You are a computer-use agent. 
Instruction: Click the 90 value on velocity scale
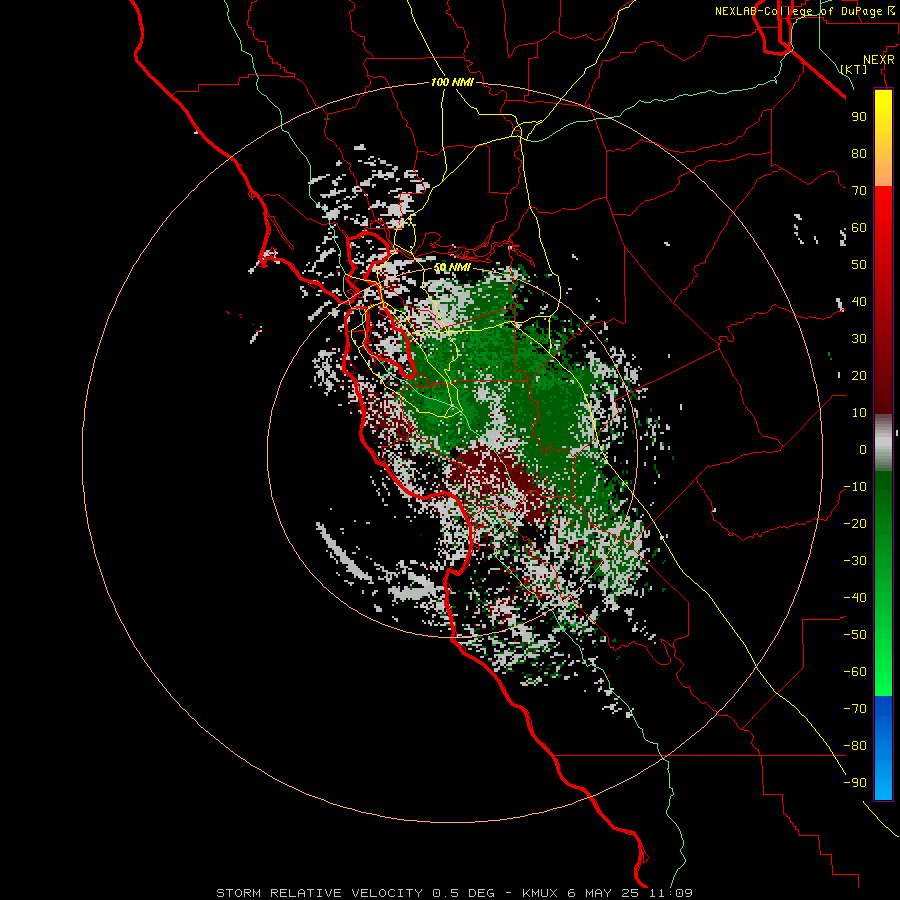[859, 117]
